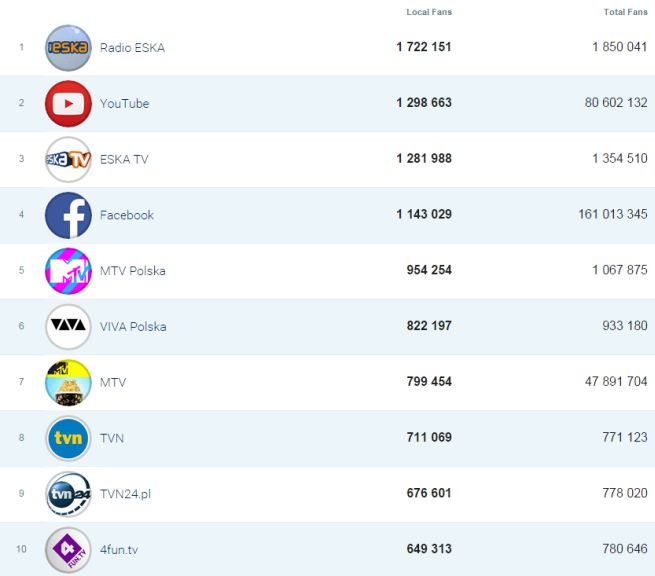Click the Radio ESKA logo icon
This screenshot has width=655, height=576.
[x=68, y=48]
